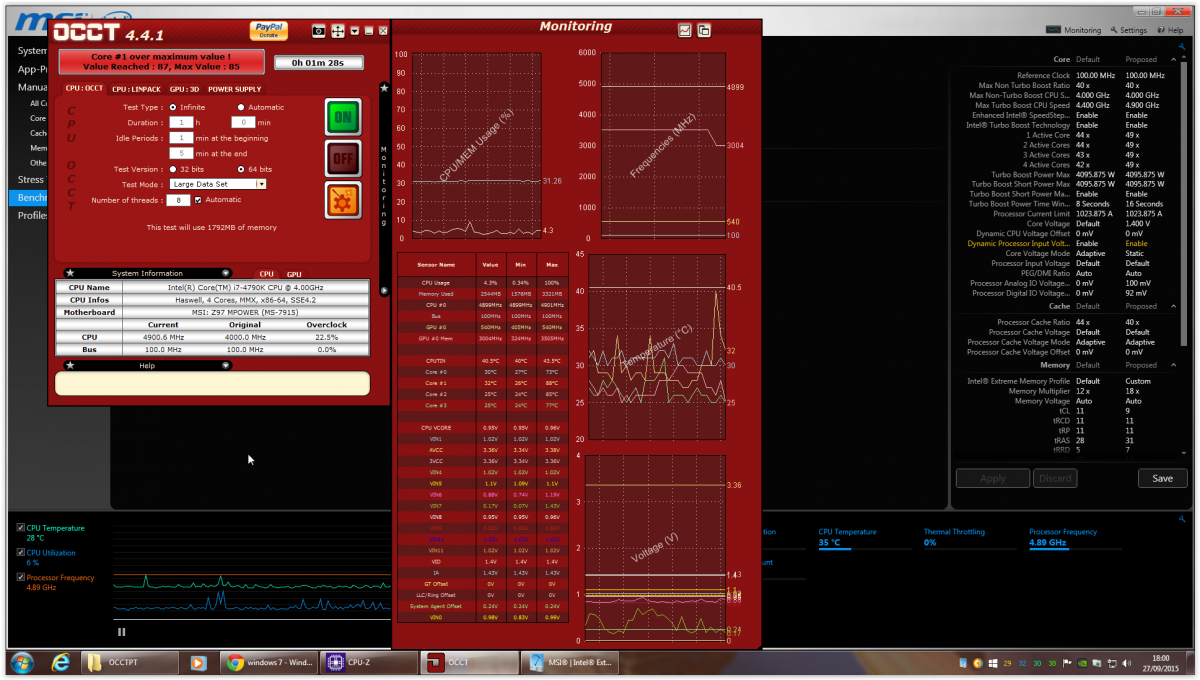The height and width of the screenshot is (680, 1200).
Task: Take a screenshot with OCCT camera icon
Action: [x=318, y=31]
